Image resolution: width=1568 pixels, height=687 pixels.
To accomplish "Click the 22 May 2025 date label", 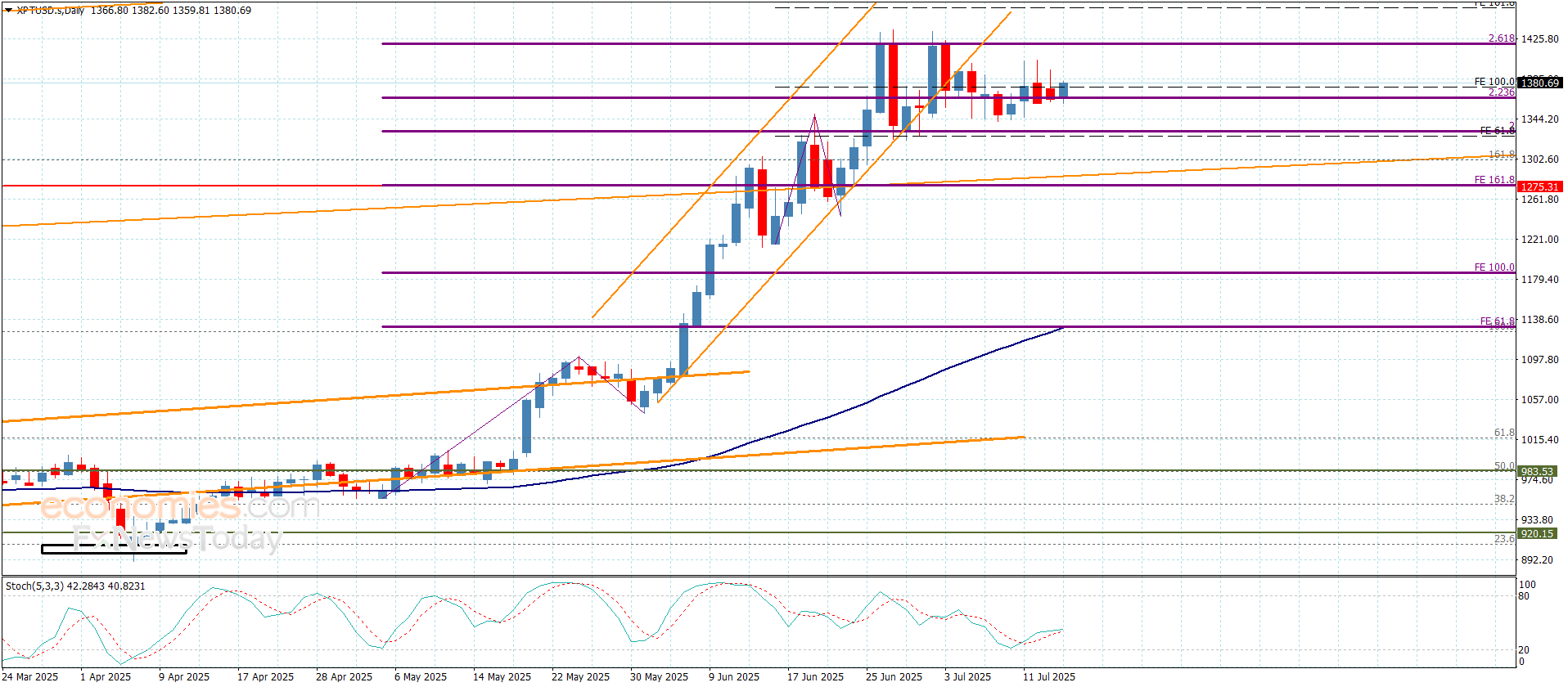I will tap(580, 677).
